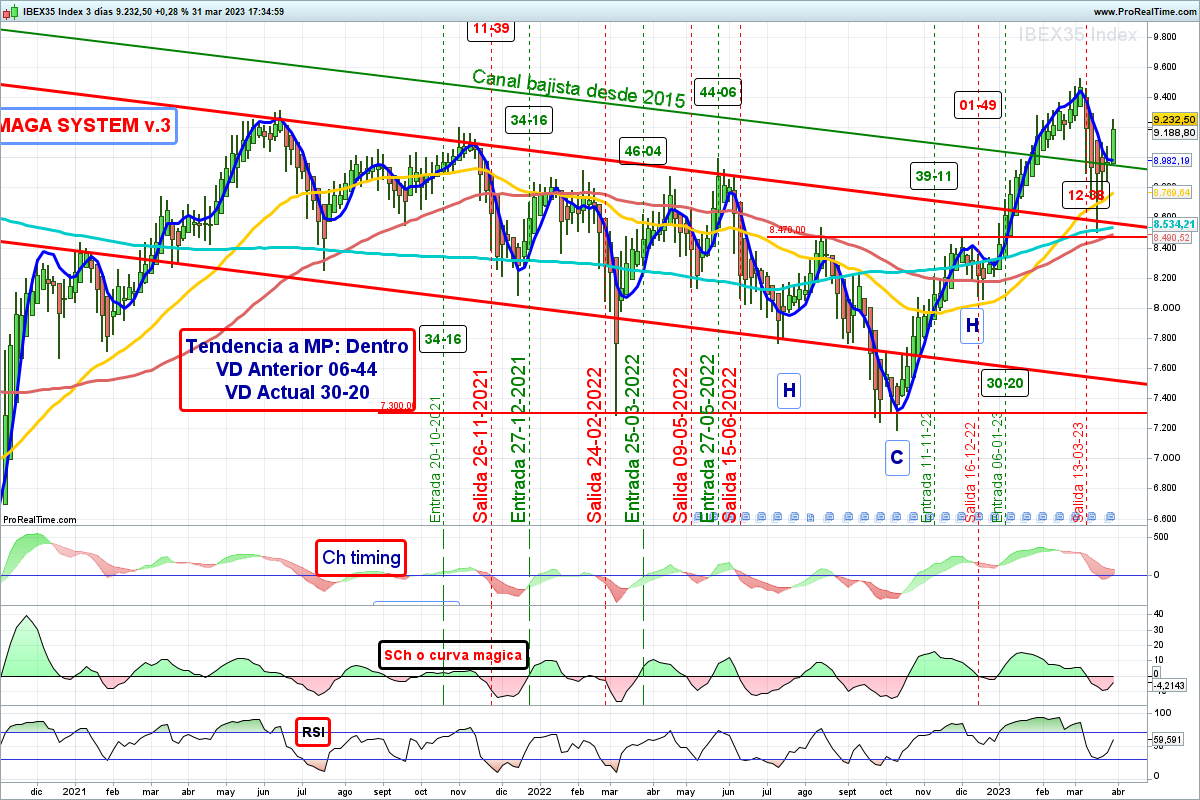This screenshot has width=1200, height=800.
Task: Click the Salida 15-06-2022 vertical label
Action: pos(729,445)
